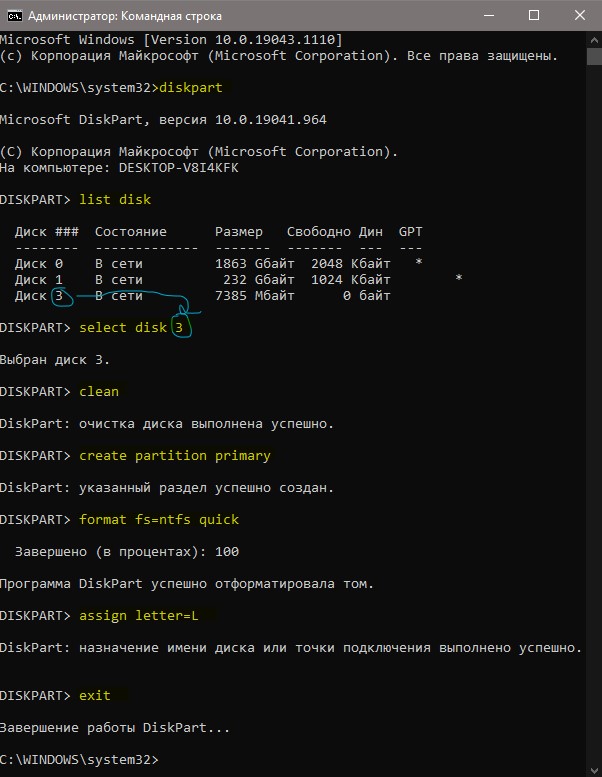
Task: Click 'Завершено (в процентах): 100' line
Action: point(127,552)
